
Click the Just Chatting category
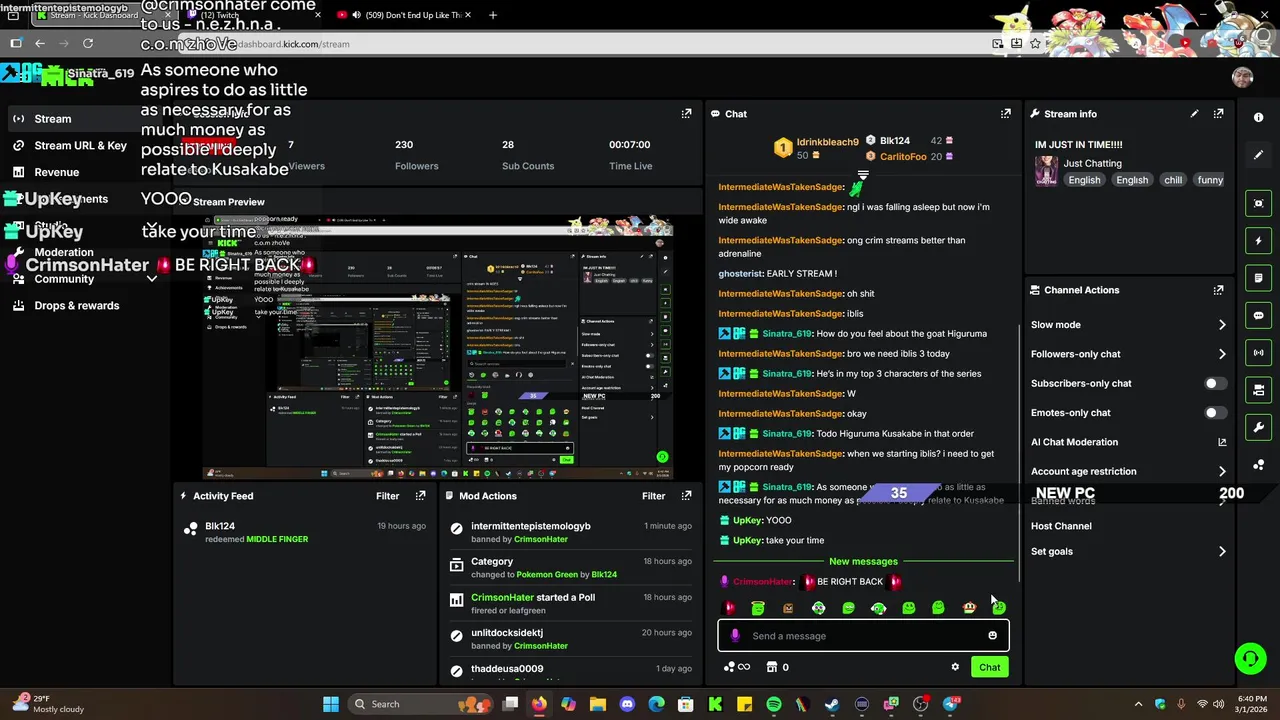[x=1092, y=163]
